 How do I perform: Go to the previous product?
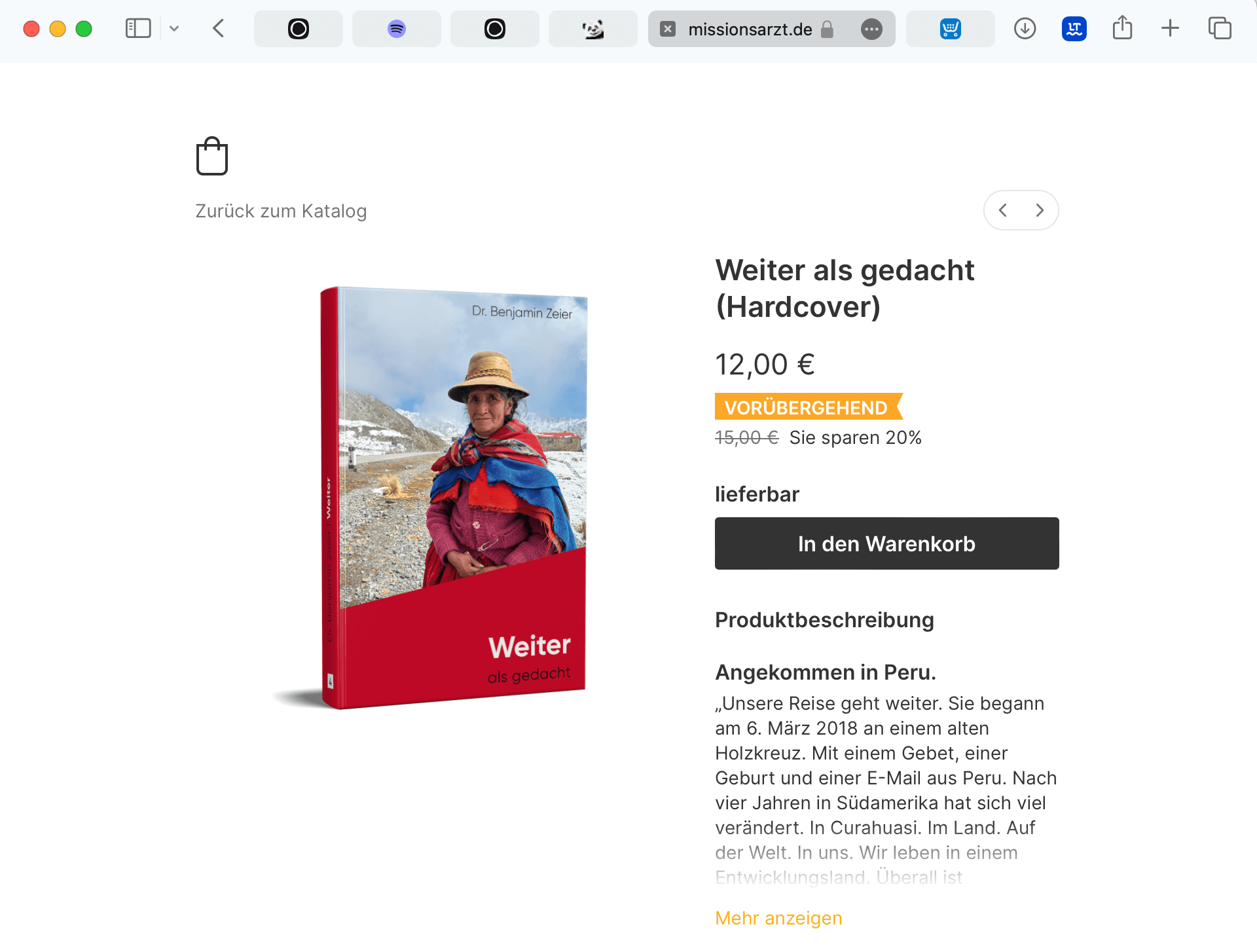(x=1003, y=210)
